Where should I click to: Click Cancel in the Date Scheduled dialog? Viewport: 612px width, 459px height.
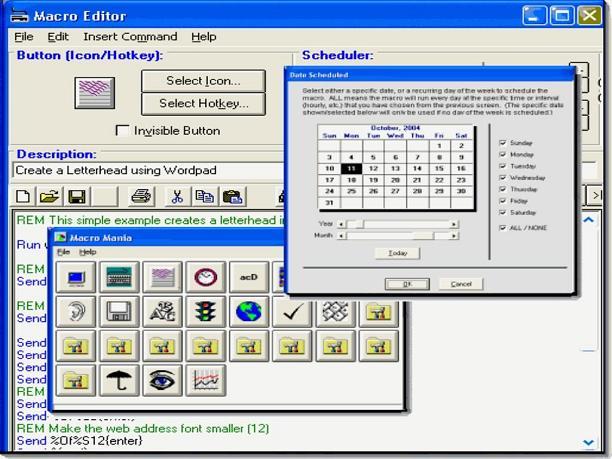pyautogui.click(x=461, y=284)
